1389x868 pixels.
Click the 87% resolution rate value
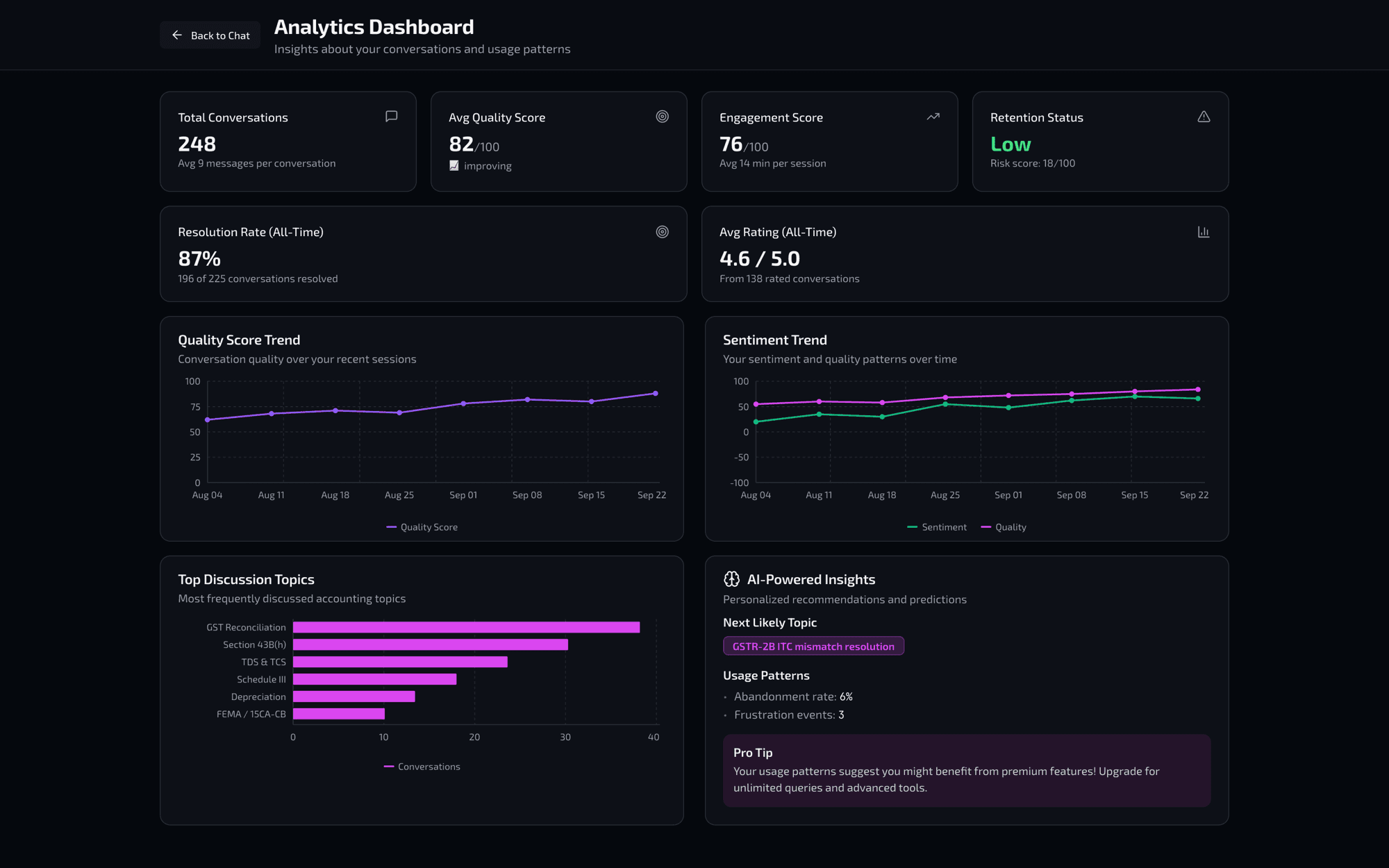pos(199,258)
